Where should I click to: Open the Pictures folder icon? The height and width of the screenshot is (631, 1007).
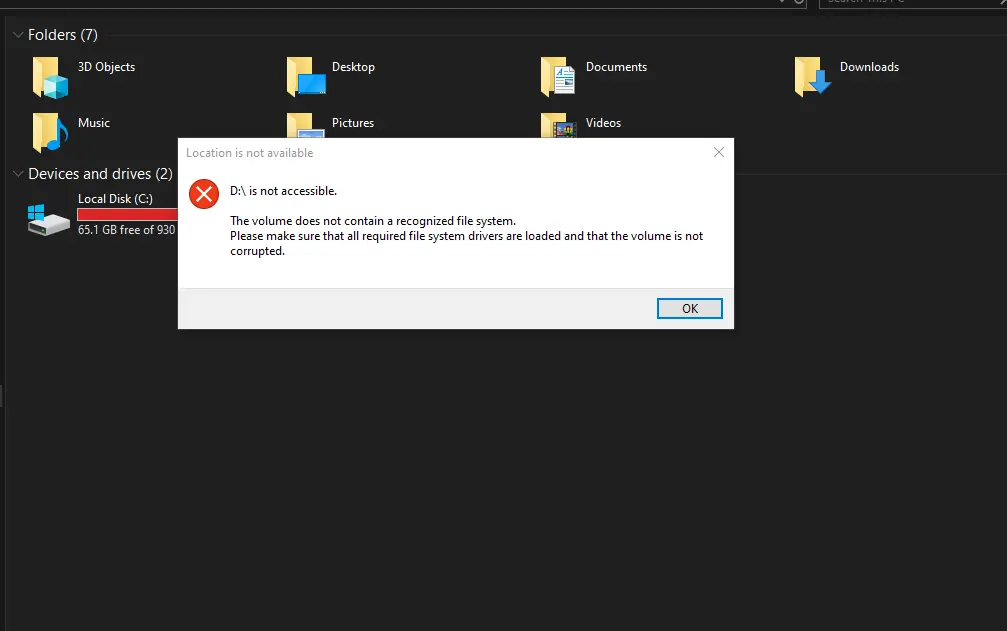tap(306, 126)
